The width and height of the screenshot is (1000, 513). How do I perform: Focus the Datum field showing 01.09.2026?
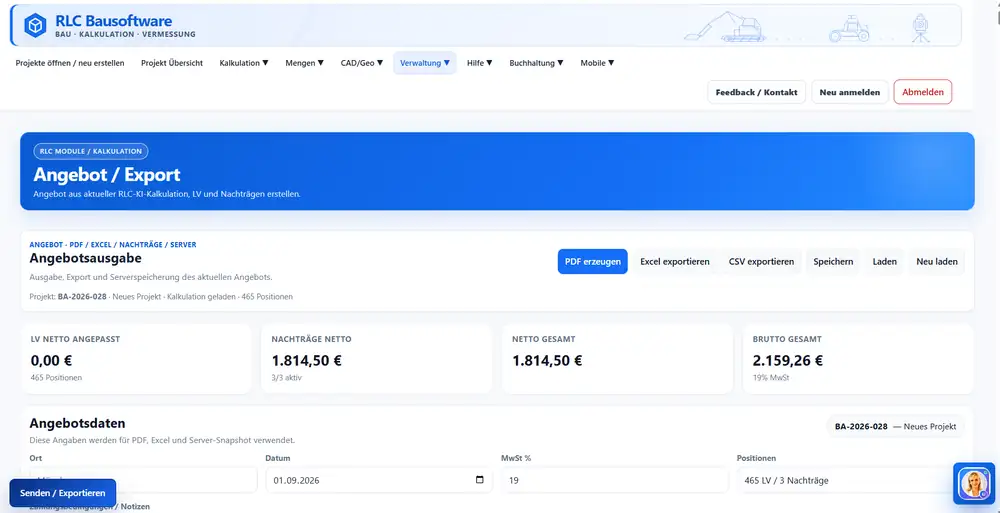(379, 480)
